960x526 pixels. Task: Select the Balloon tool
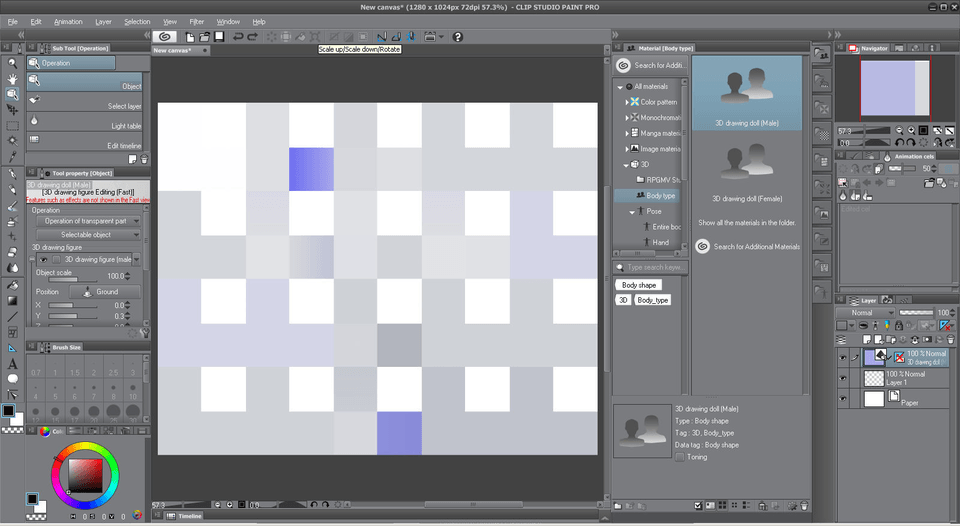[x=12, y=379]
